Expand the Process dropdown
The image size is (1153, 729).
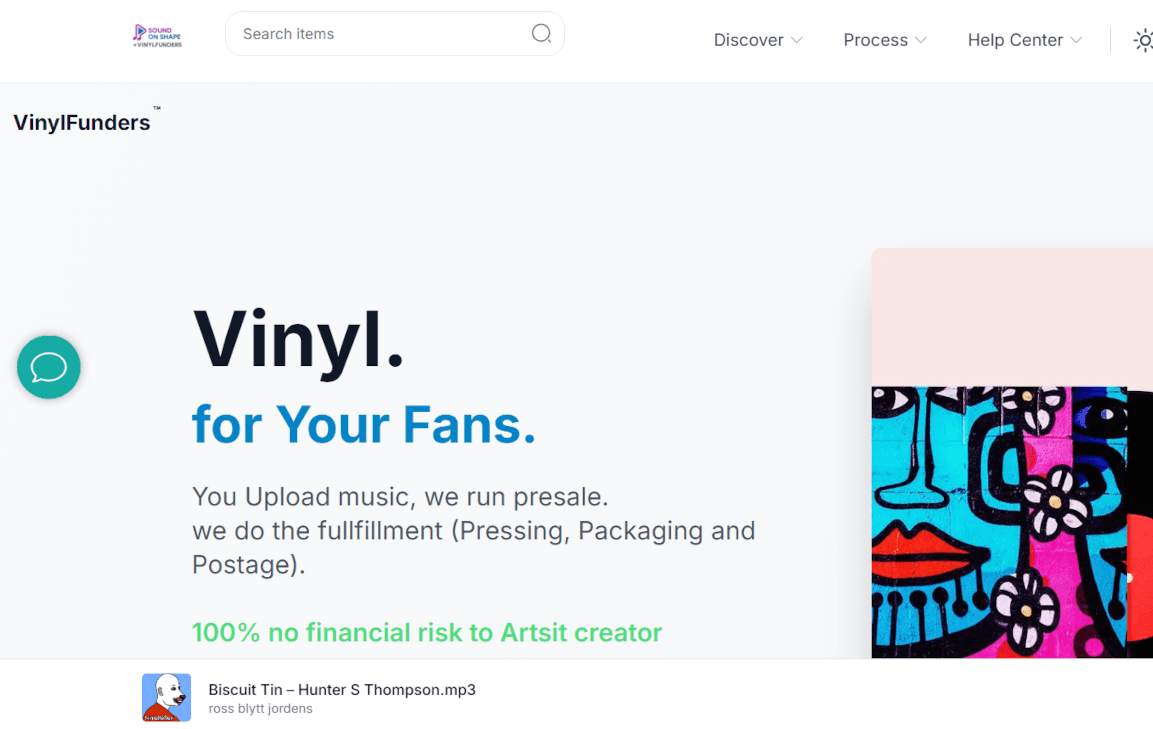[x=884, y=40]
